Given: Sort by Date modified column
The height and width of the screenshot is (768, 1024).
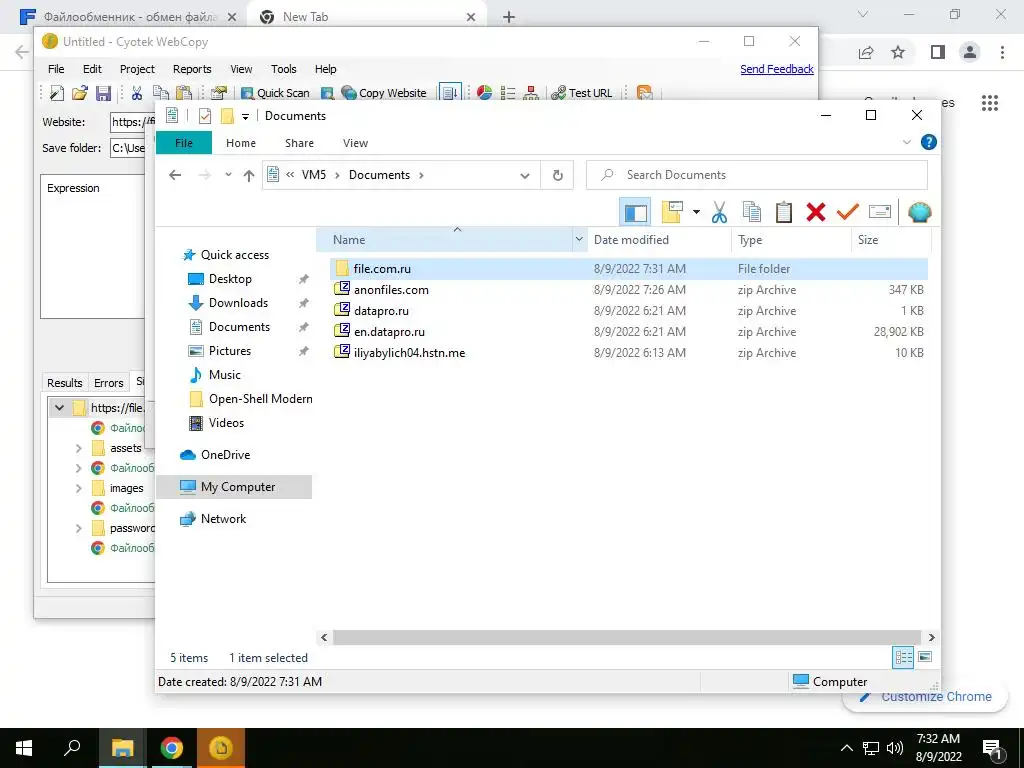Looking at the screenshot, I should tap(659, 240).
